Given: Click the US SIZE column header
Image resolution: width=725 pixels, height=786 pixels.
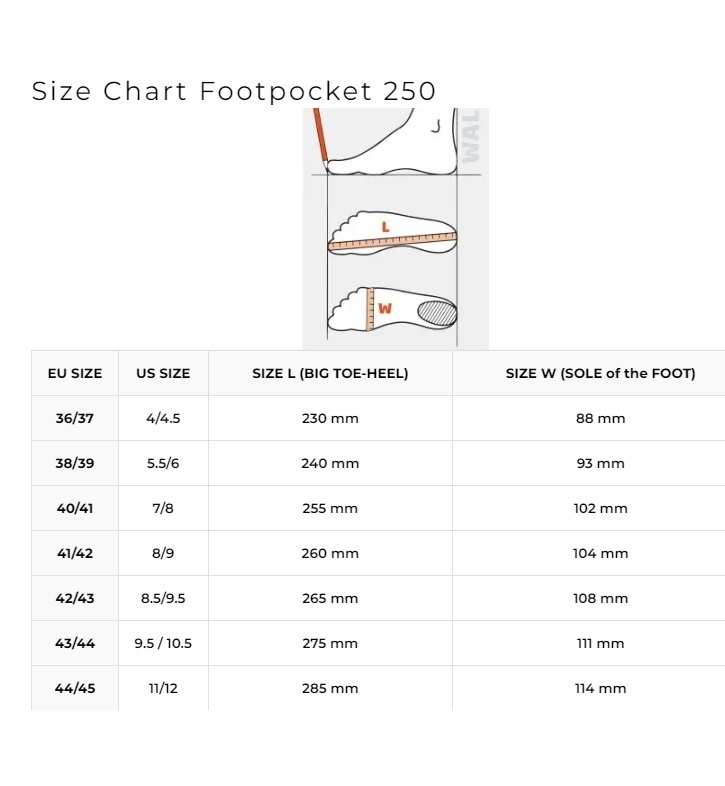Looking at the screenshot, I should pos(163,373).
